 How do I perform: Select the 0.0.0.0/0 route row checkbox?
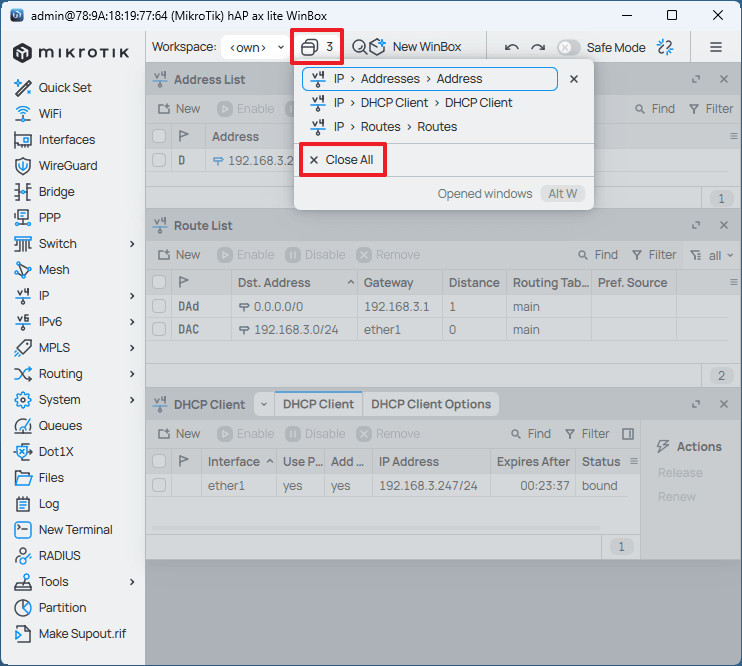point(159,306)
